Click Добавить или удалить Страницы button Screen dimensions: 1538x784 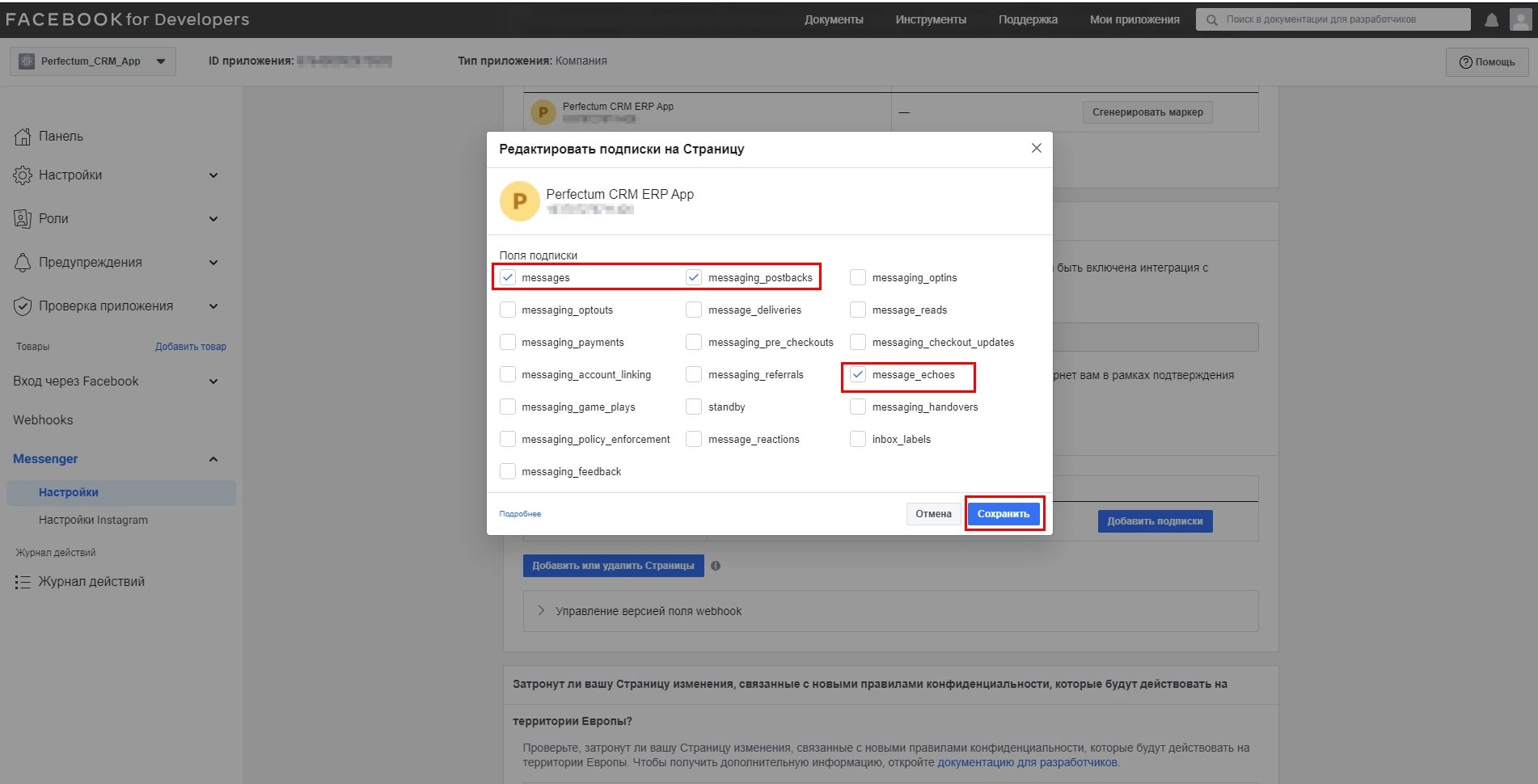(613, 566)
